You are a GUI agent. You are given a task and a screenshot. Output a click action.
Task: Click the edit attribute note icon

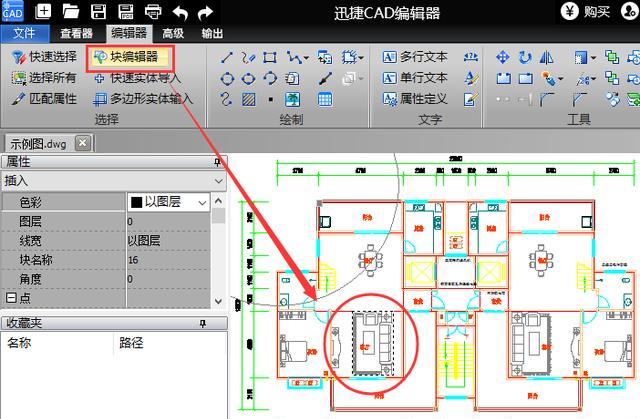coord(471,99)
